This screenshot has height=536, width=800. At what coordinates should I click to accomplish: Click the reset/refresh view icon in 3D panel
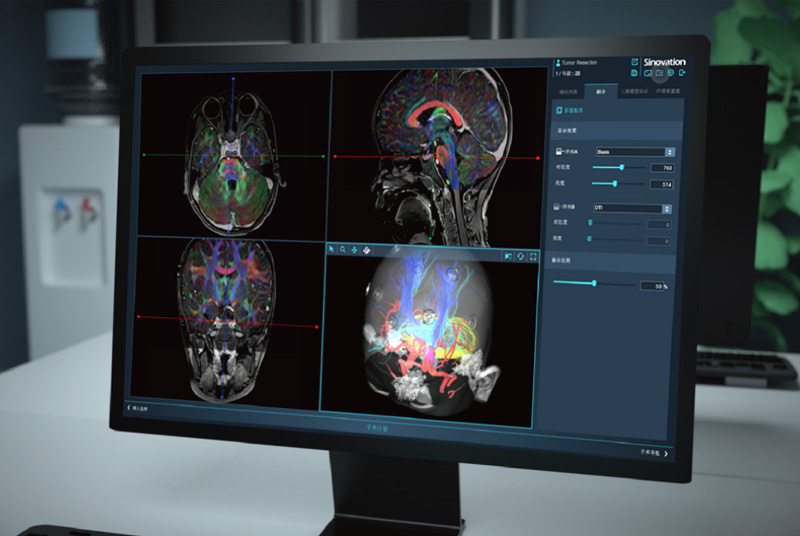(x=520, y=257)
